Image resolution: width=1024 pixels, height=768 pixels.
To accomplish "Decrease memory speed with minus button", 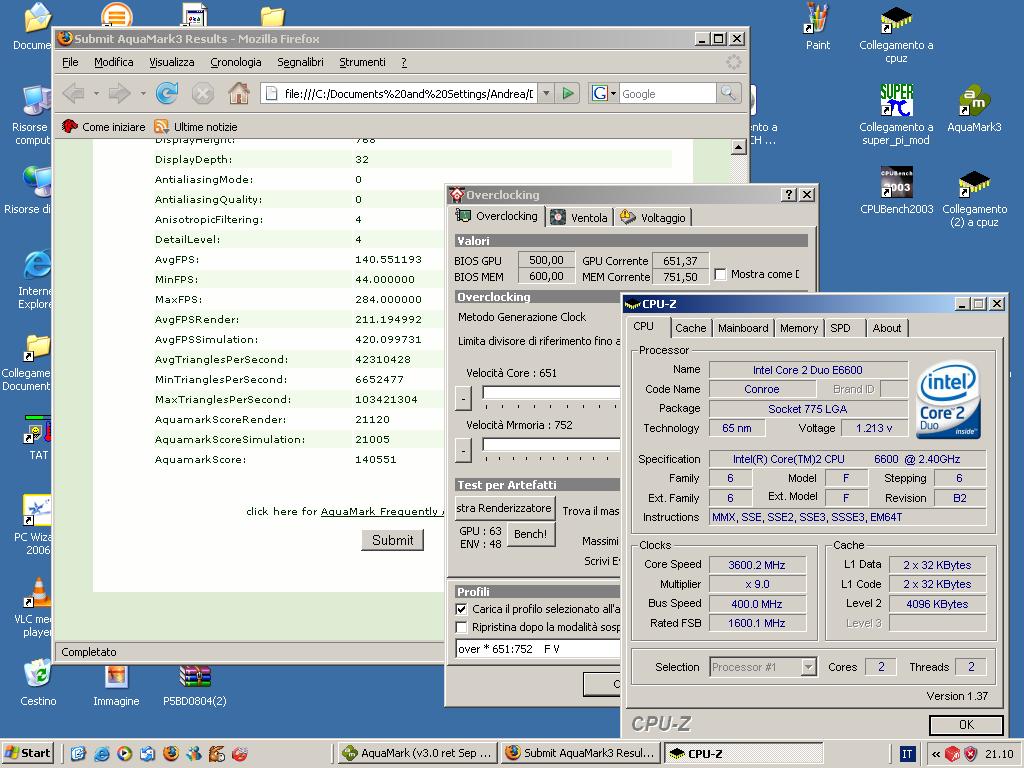I will tap(463, 450).
